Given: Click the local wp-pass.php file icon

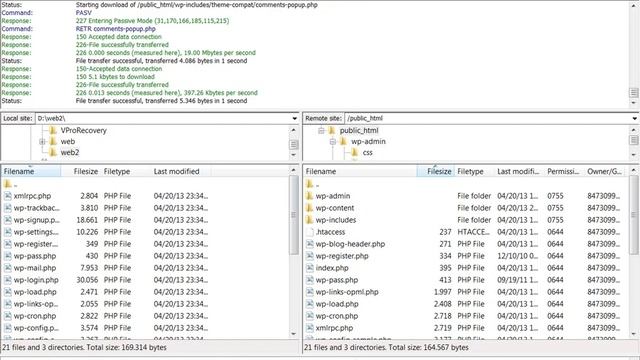Looking at the screenshot, I should click(x=7, y=256).
